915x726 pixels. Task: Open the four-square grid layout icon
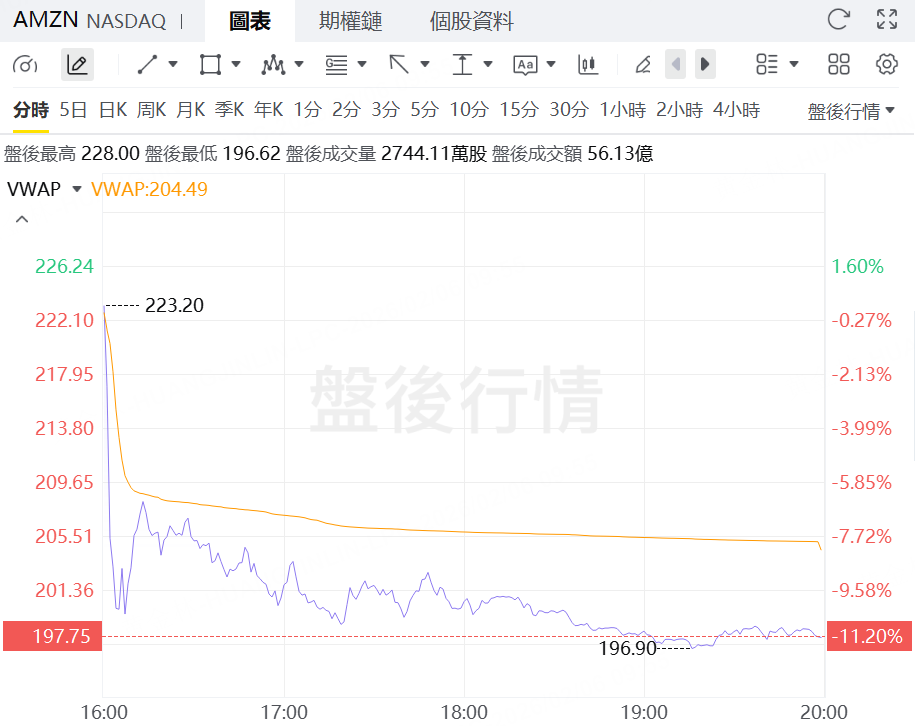tap(839, 64)
